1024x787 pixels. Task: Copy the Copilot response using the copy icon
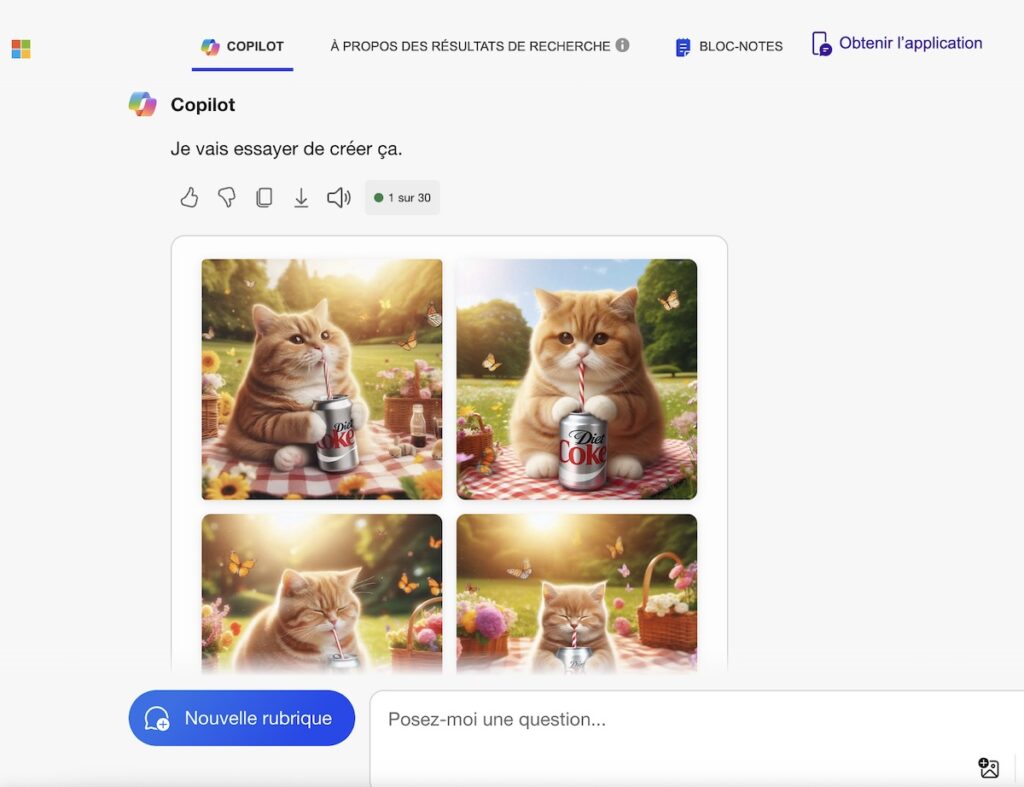click(x=264, y=198)
